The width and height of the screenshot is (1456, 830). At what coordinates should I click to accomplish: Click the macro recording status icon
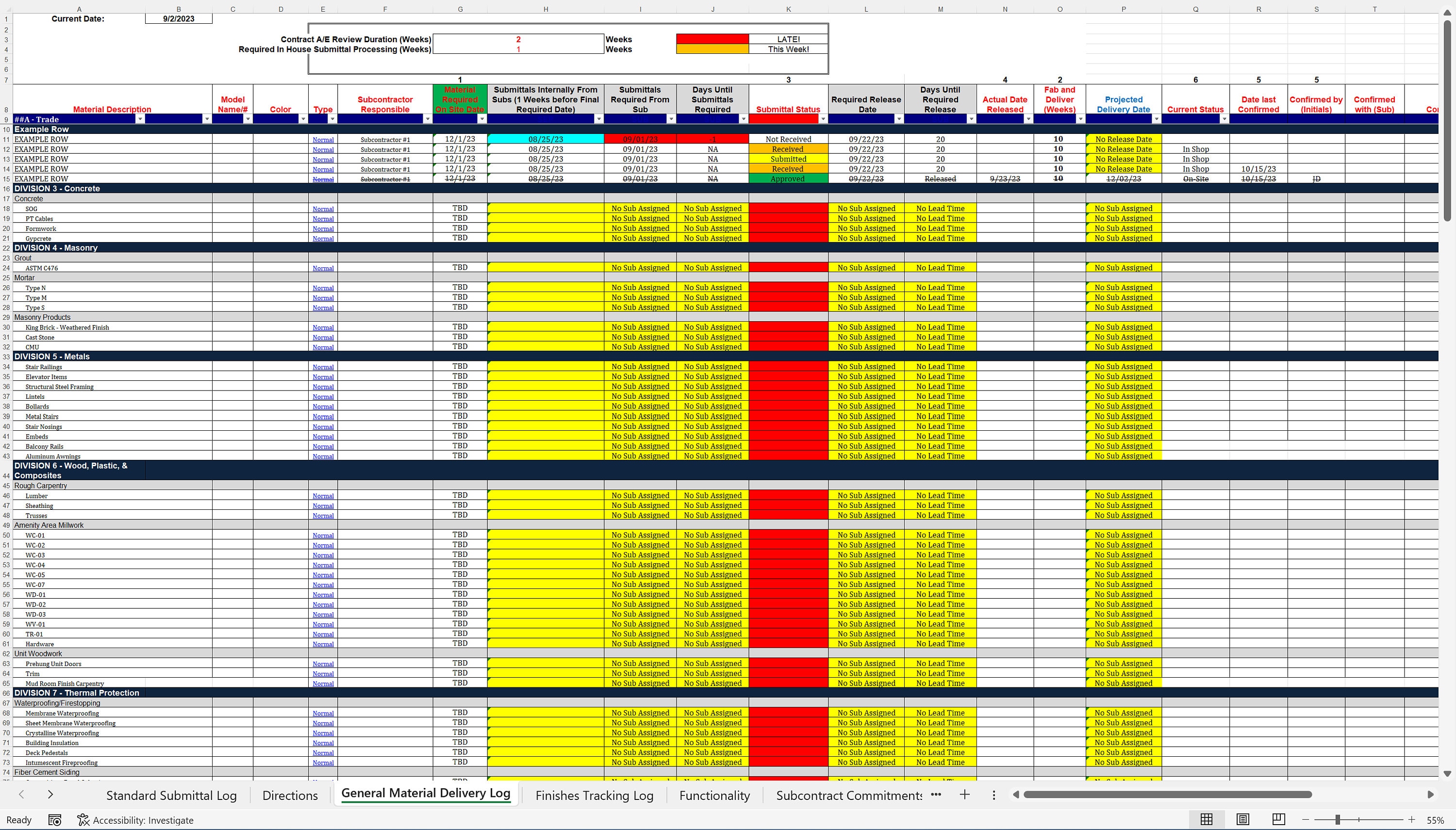[x=55, y=820]
